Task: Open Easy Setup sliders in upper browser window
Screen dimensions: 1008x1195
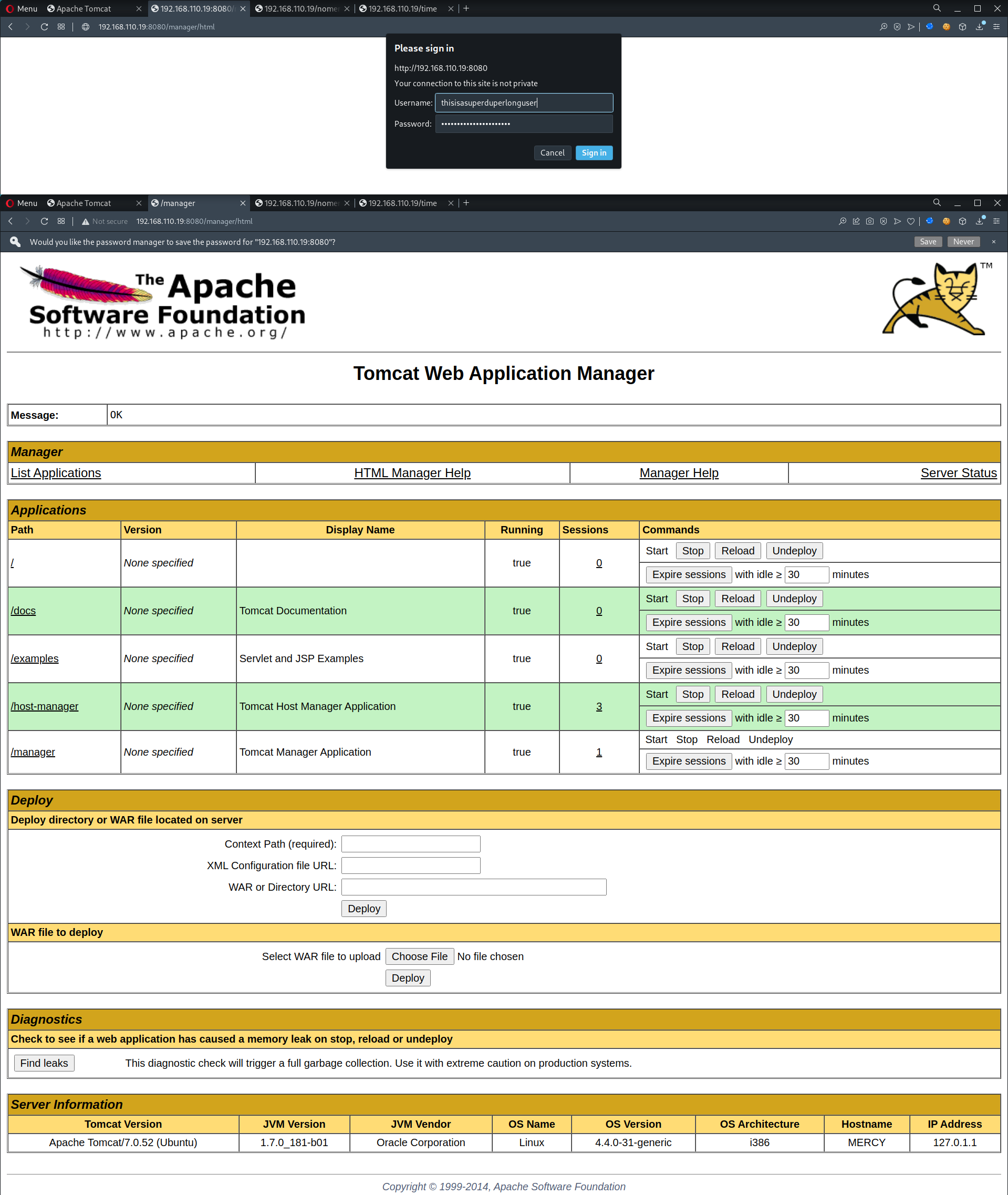Action: point(996,27)
